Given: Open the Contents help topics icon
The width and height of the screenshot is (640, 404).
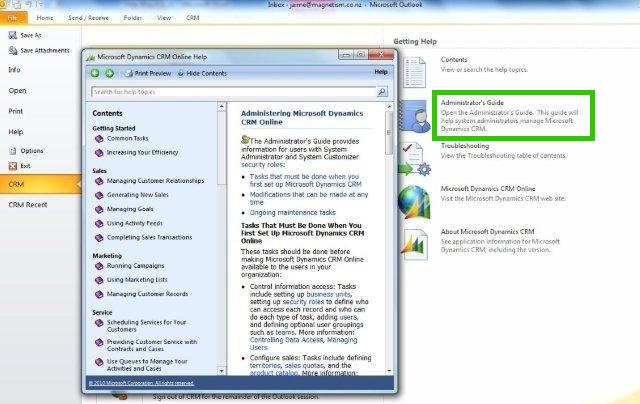Looking at the screenshot, I should [x=413, y=68].
